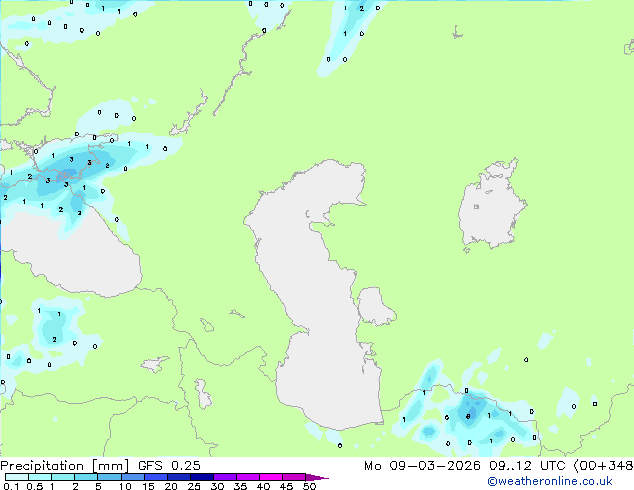The width and height of the screenshot is (634, 490).
Task: Pick the 0.1–0.5 mm palest legend swatch
Action: [17, 477]
